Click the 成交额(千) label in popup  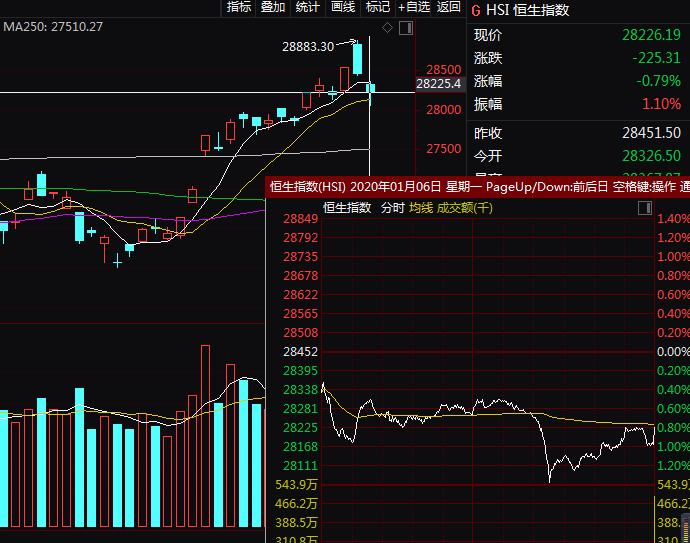tap(465, 208)
